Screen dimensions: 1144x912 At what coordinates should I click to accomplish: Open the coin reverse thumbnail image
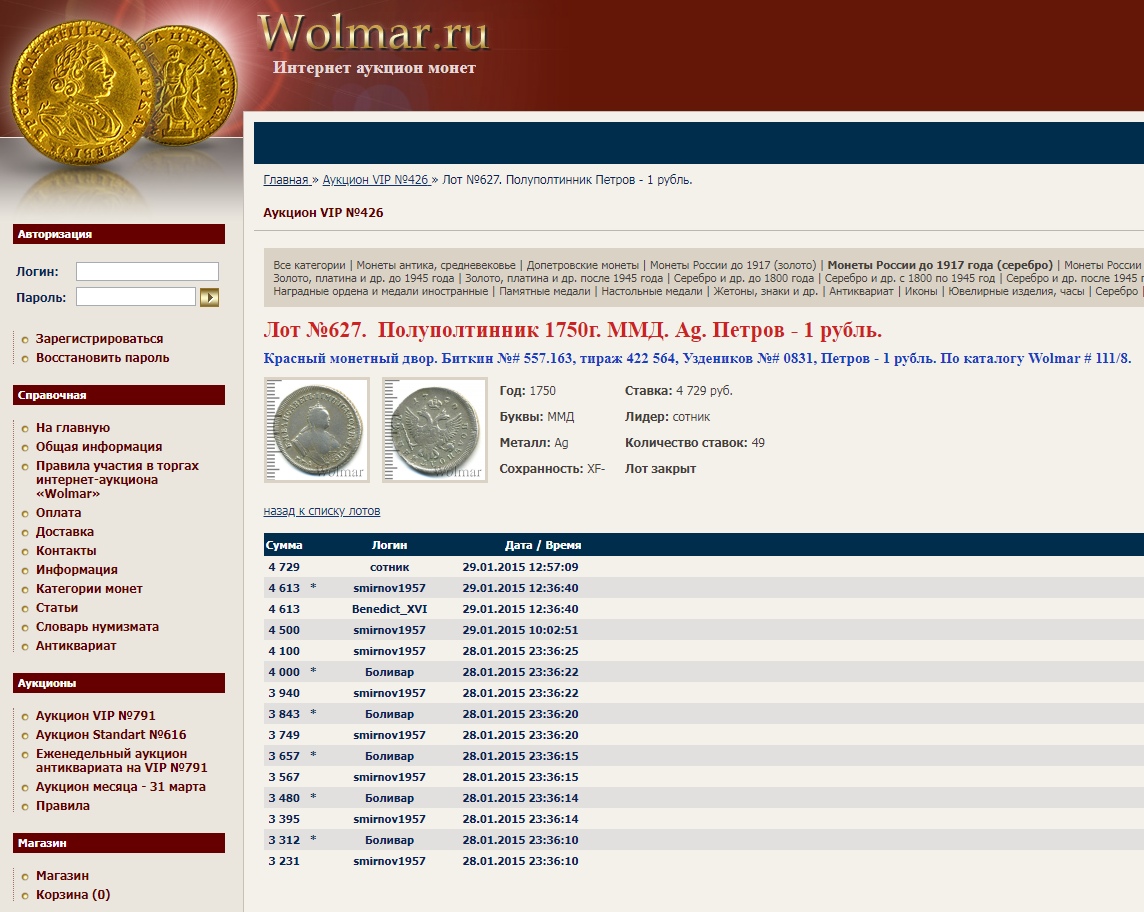pos(435,429)
